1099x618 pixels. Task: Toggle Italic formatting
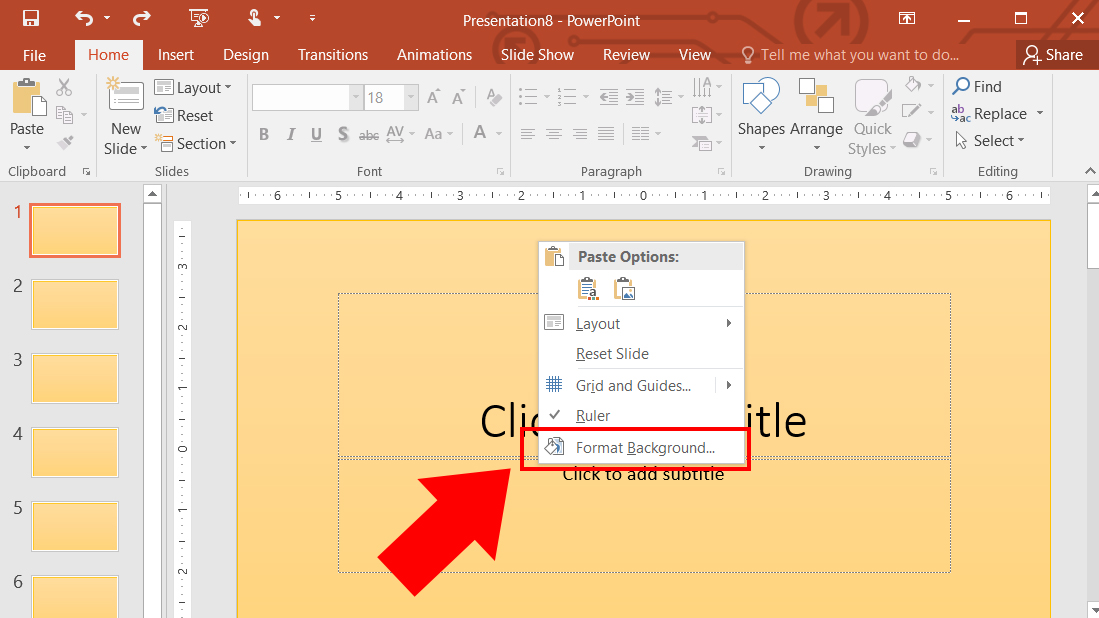[291, 134]
